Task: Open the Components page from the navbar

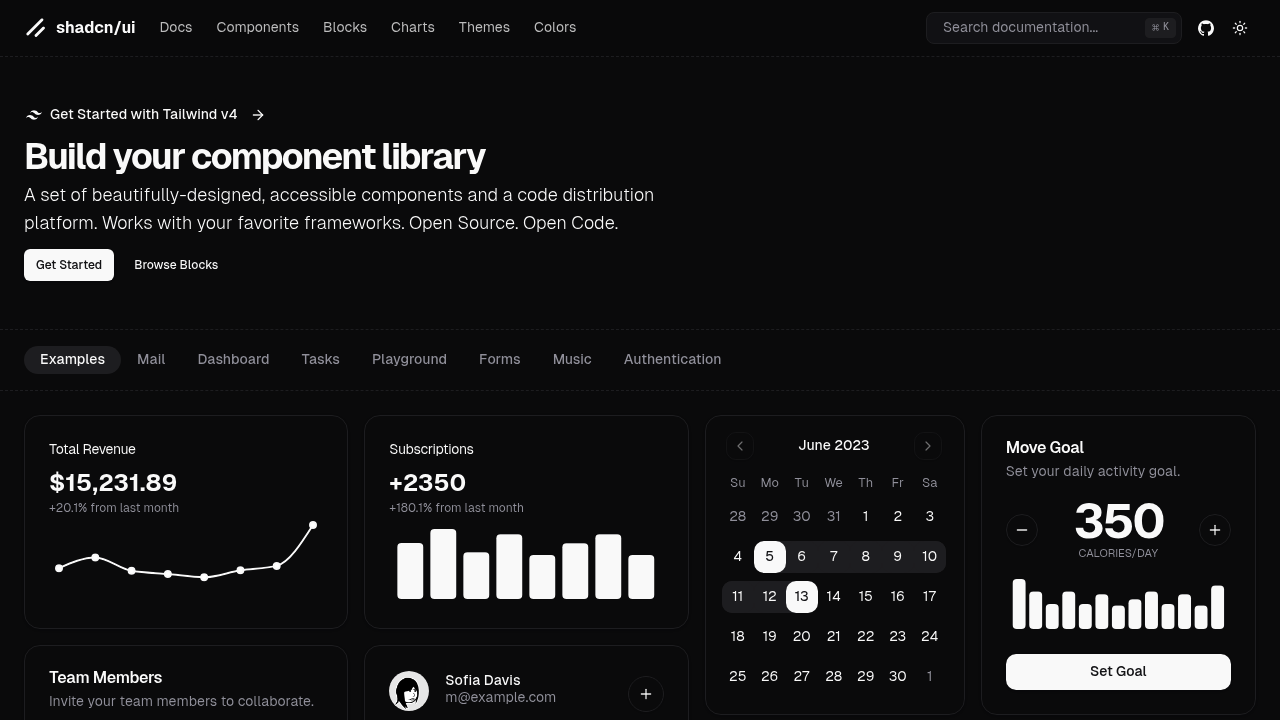Action: click(257, 27)
